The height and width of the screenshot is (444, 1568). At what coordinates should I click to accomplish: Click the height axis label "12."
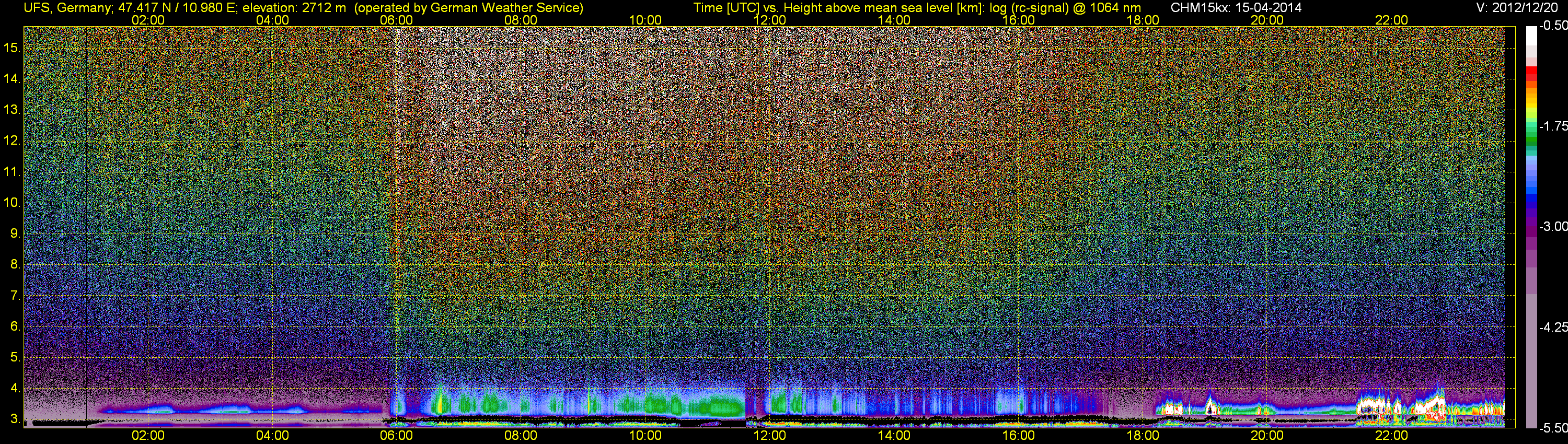pyautogui.click(x=11, y=141)
